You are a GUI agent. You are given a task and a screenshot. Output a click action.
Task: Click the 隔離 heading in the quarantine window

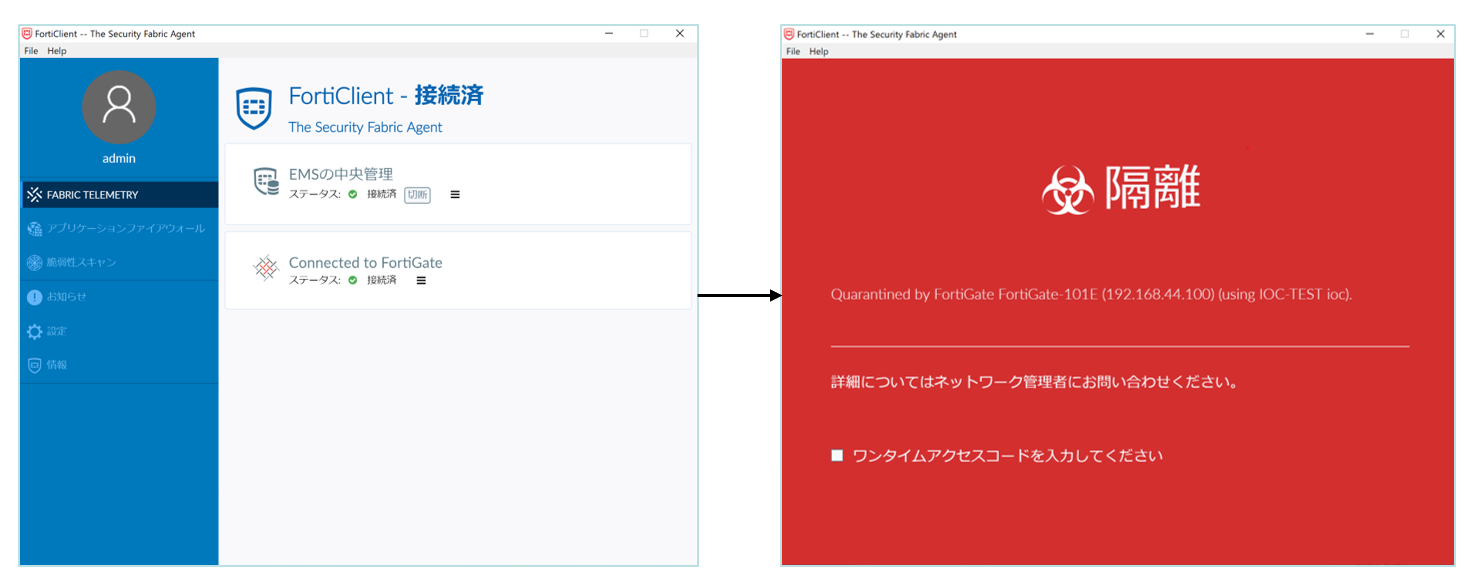[1152, 187]
